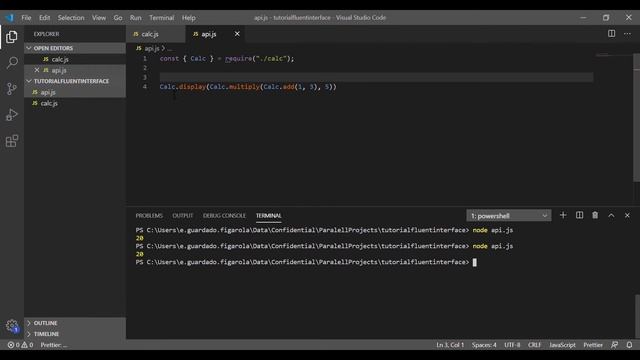Click the api.js breadcrumb in editor
The width and height of the screenshot is (640, 360).
(152, 48)
